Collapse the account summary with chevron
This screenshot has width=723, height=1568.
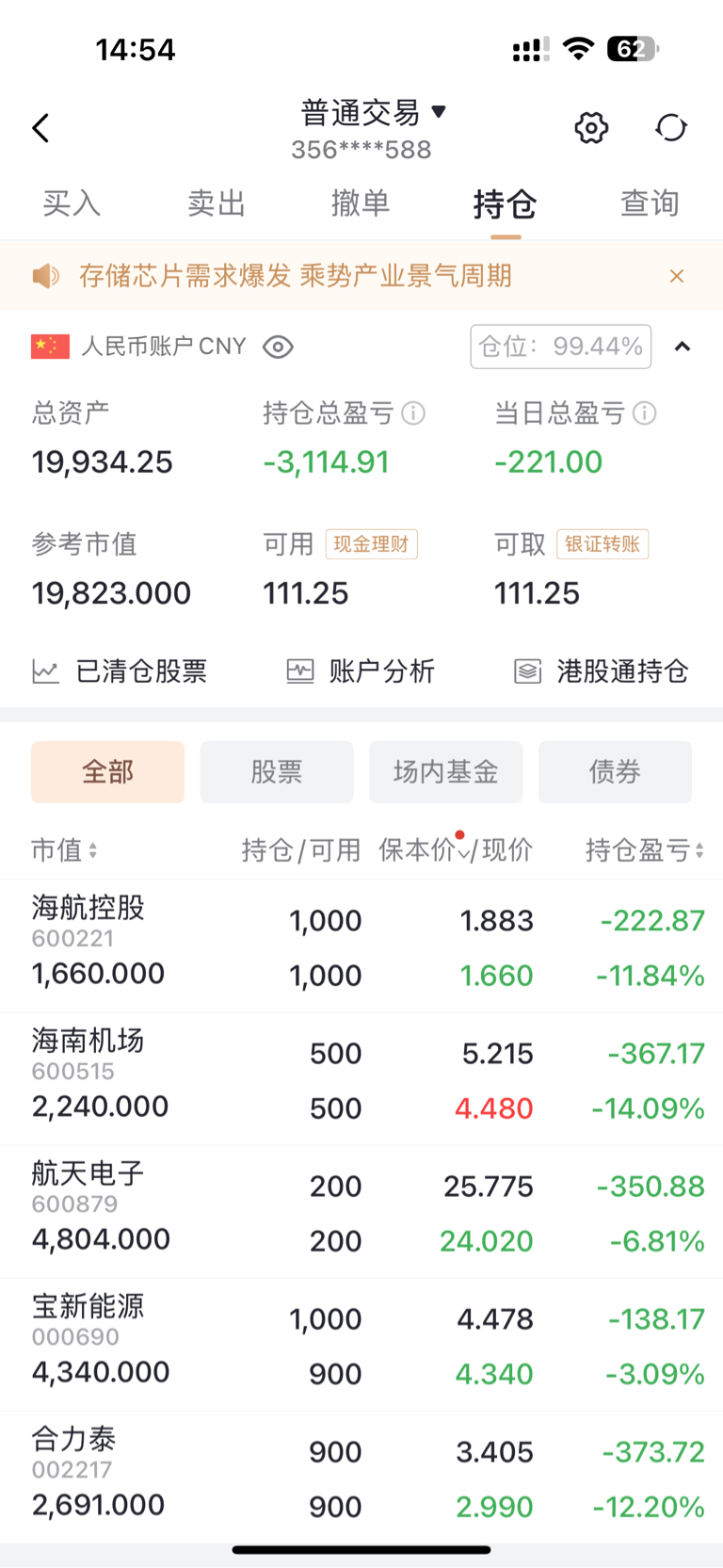(x=683, y=348)
